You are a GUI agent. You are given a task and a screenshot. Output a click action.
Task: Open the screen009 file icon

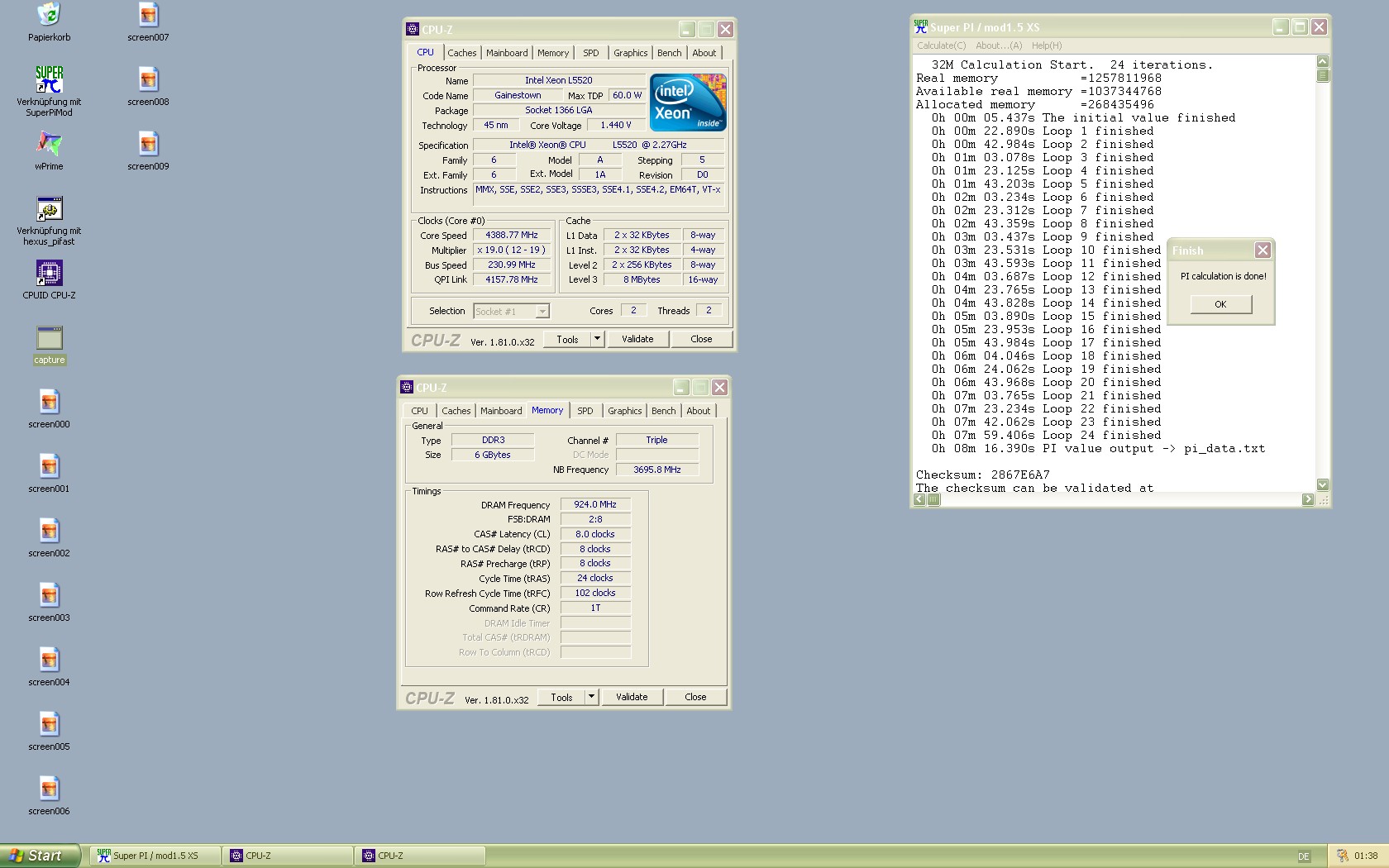point(148,144)
